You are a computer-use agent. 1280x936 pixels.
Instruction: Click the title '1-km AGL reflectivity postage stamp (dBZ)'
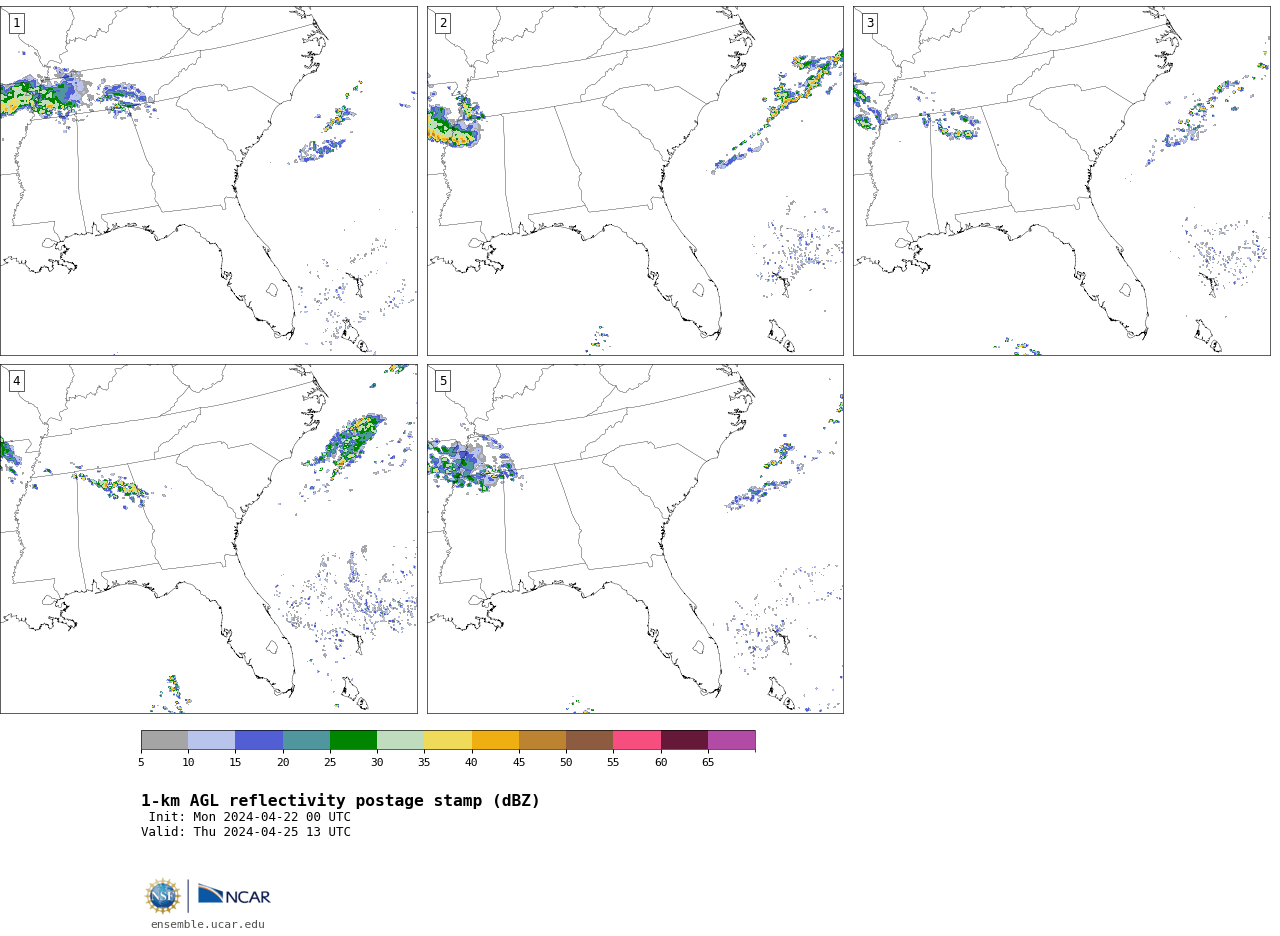coord(340,801)
